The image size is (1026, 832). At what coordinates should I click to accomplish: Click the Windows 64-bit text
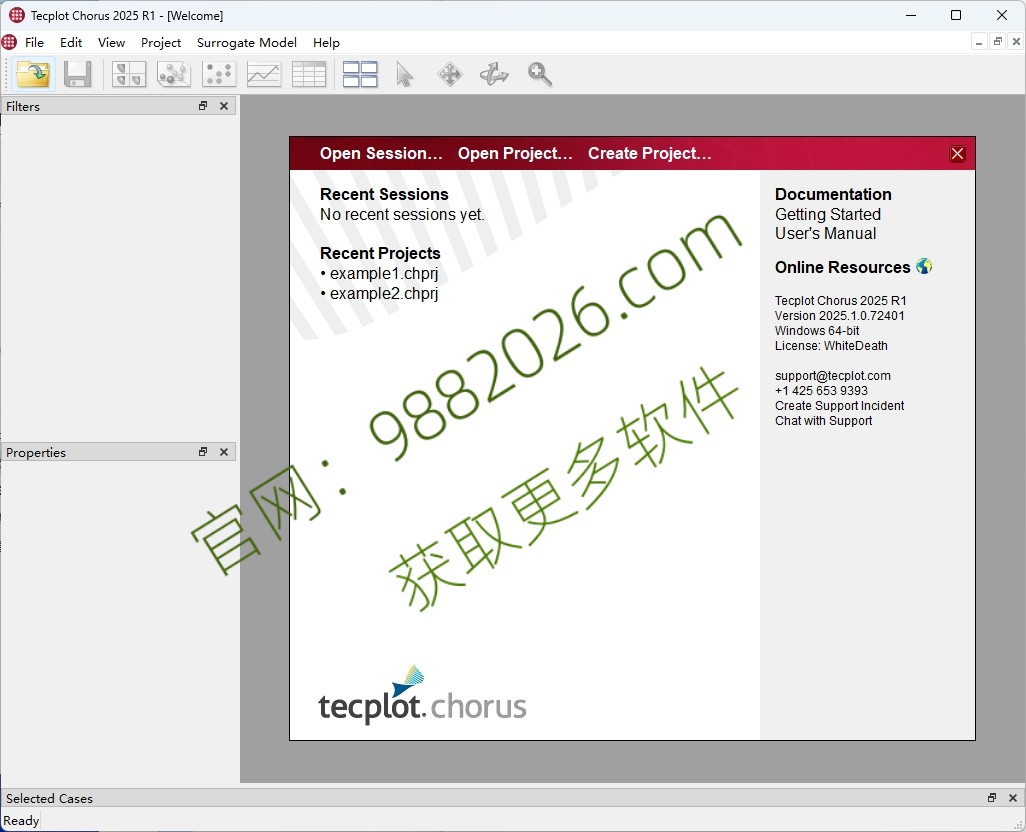coord(817,330)
